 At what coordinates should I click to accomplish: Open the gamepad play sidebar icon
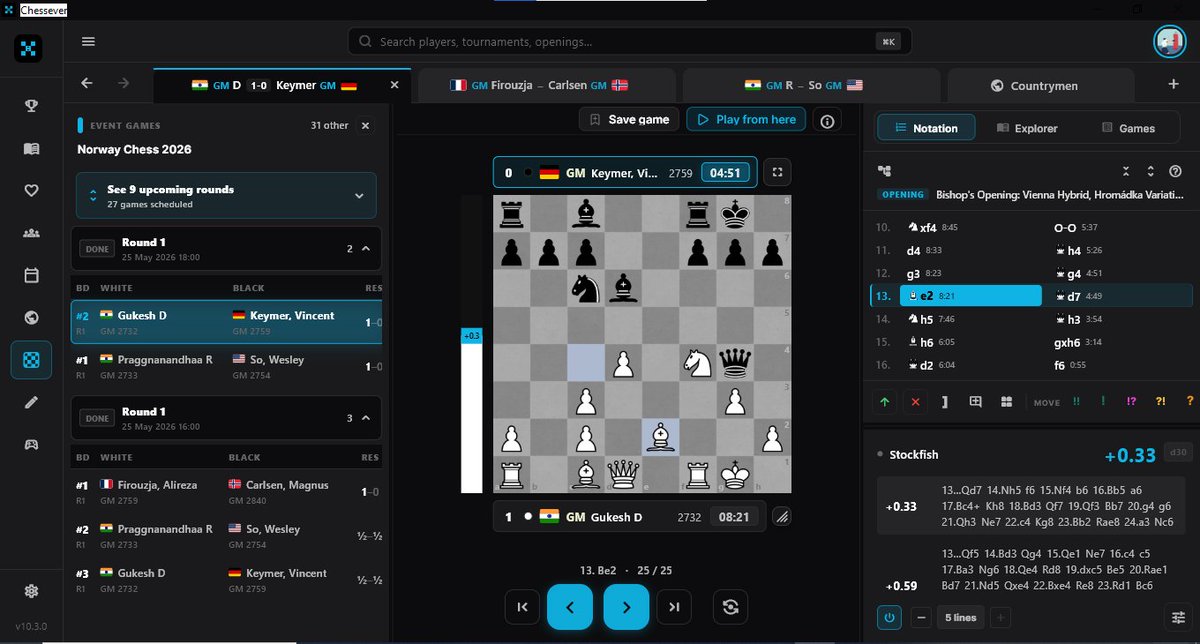click(x=31, y=444)
